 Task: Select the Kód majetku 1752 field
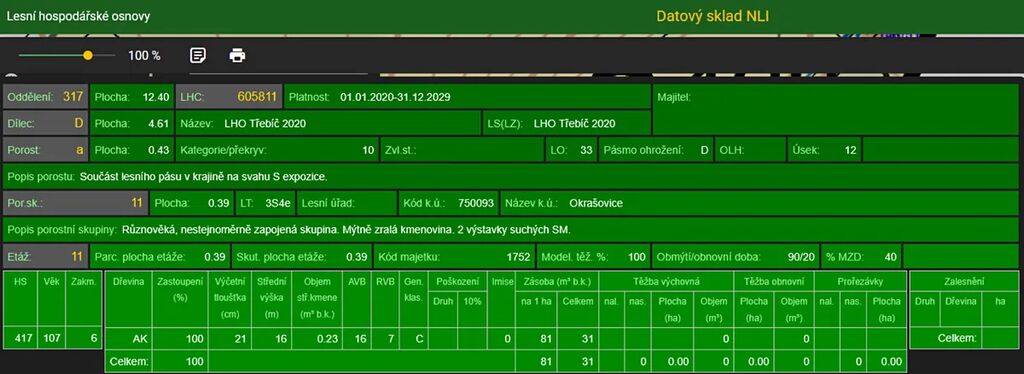453,257
